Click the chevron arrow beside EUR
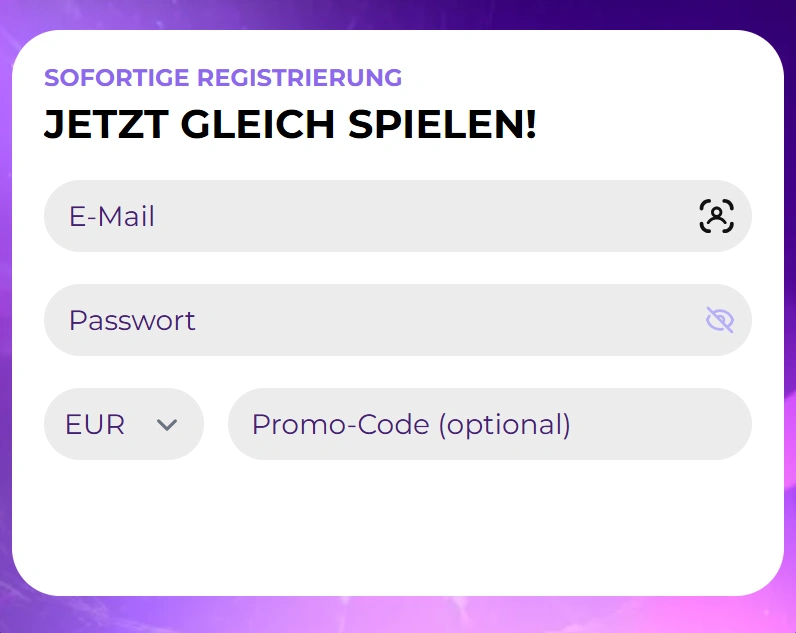The image size is (796, 633). point(167,425)
